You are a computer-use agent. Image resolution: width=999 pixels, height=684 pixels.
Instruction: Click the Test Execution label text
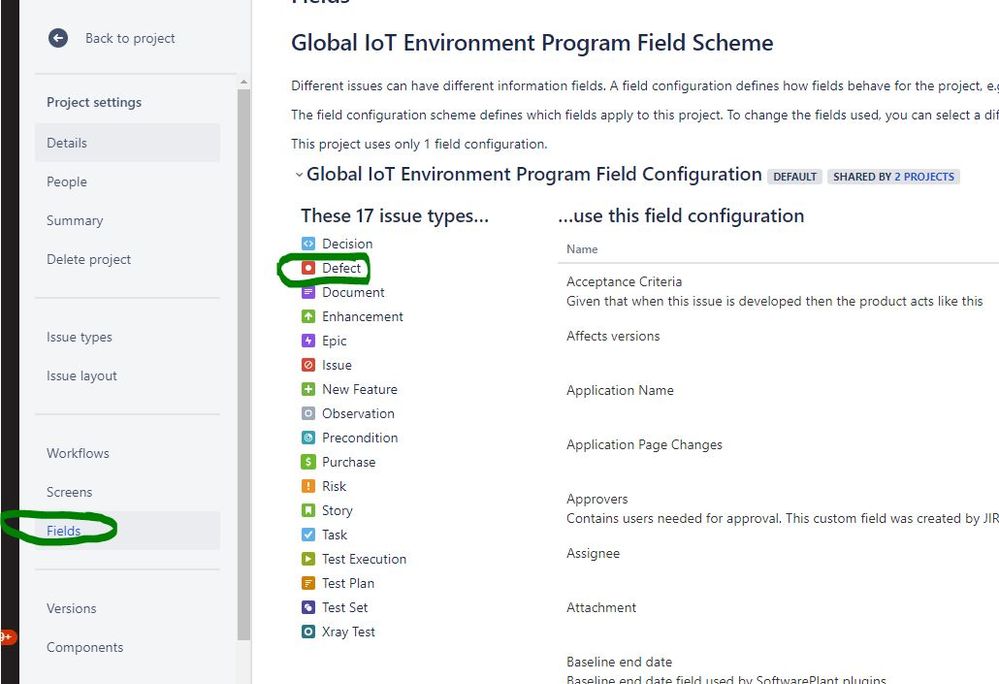[364, 559]
